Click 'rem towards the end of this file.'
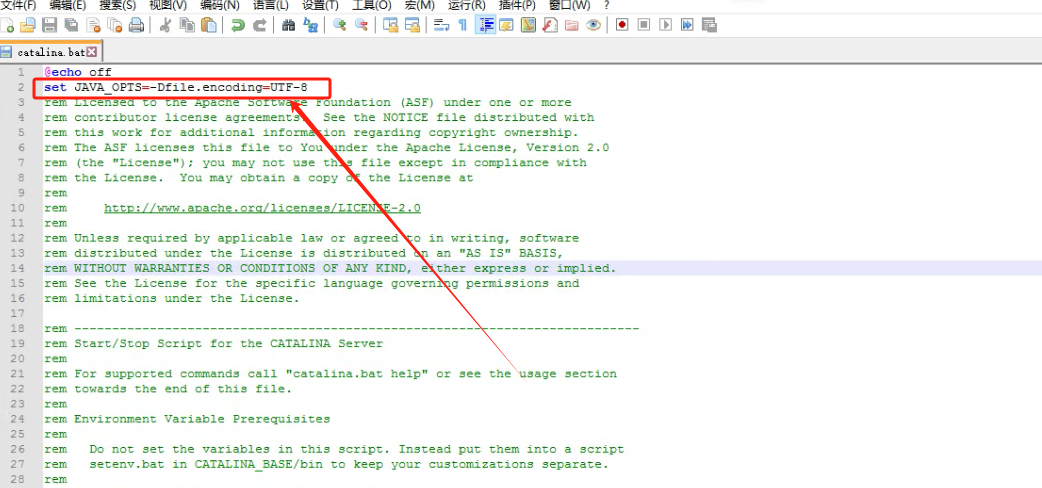1042x488 pixels. (168, 389)
